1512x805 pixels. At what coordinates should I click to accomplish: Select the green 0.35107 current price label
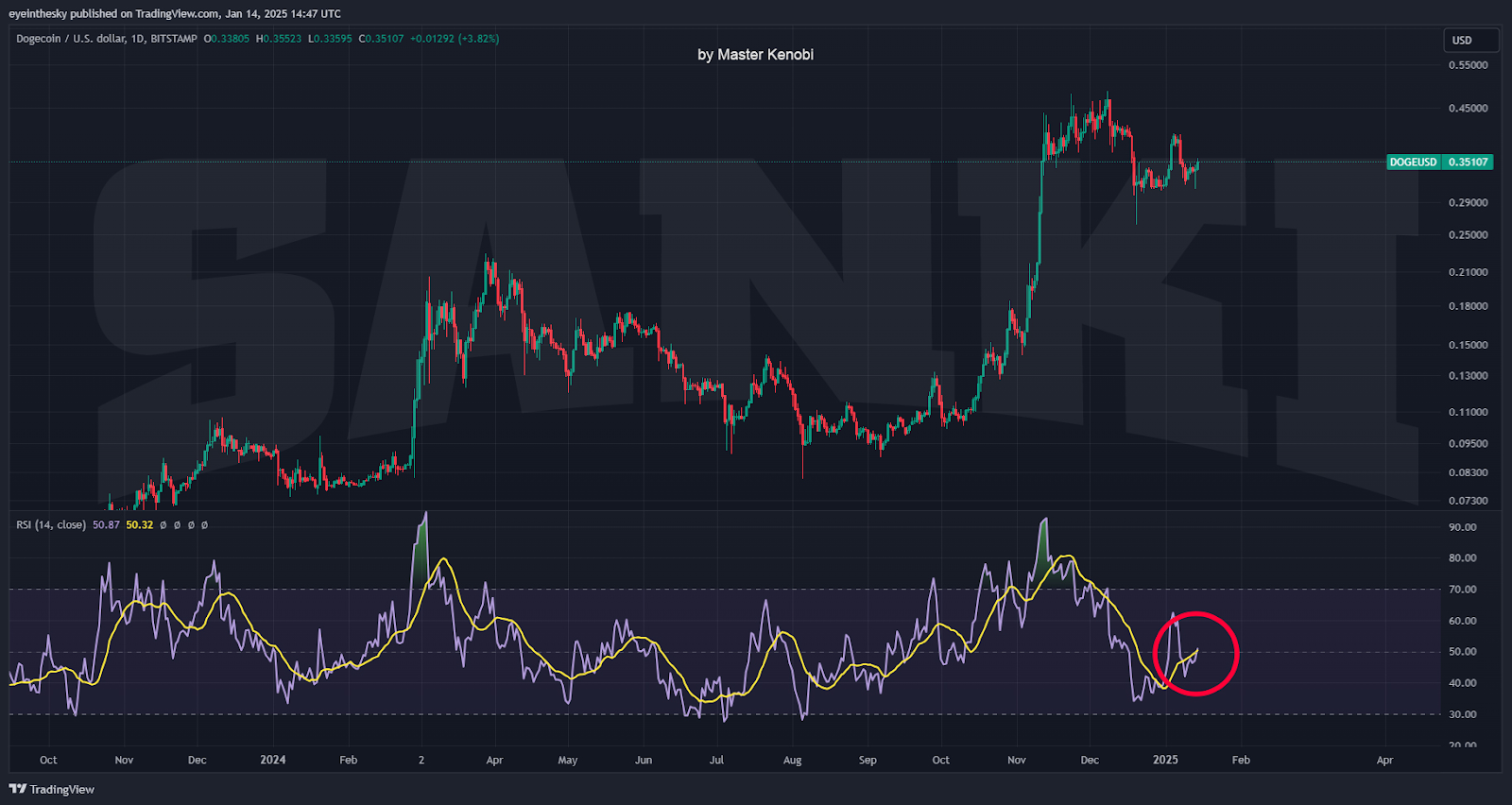[1468, 163]
